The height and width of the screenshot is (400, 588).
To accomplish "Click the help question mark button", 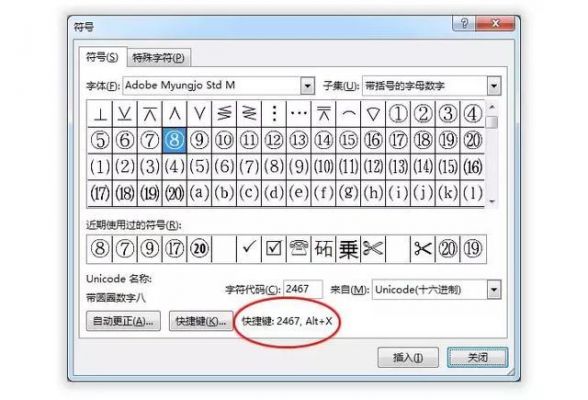I will click(x=464, y=24).
